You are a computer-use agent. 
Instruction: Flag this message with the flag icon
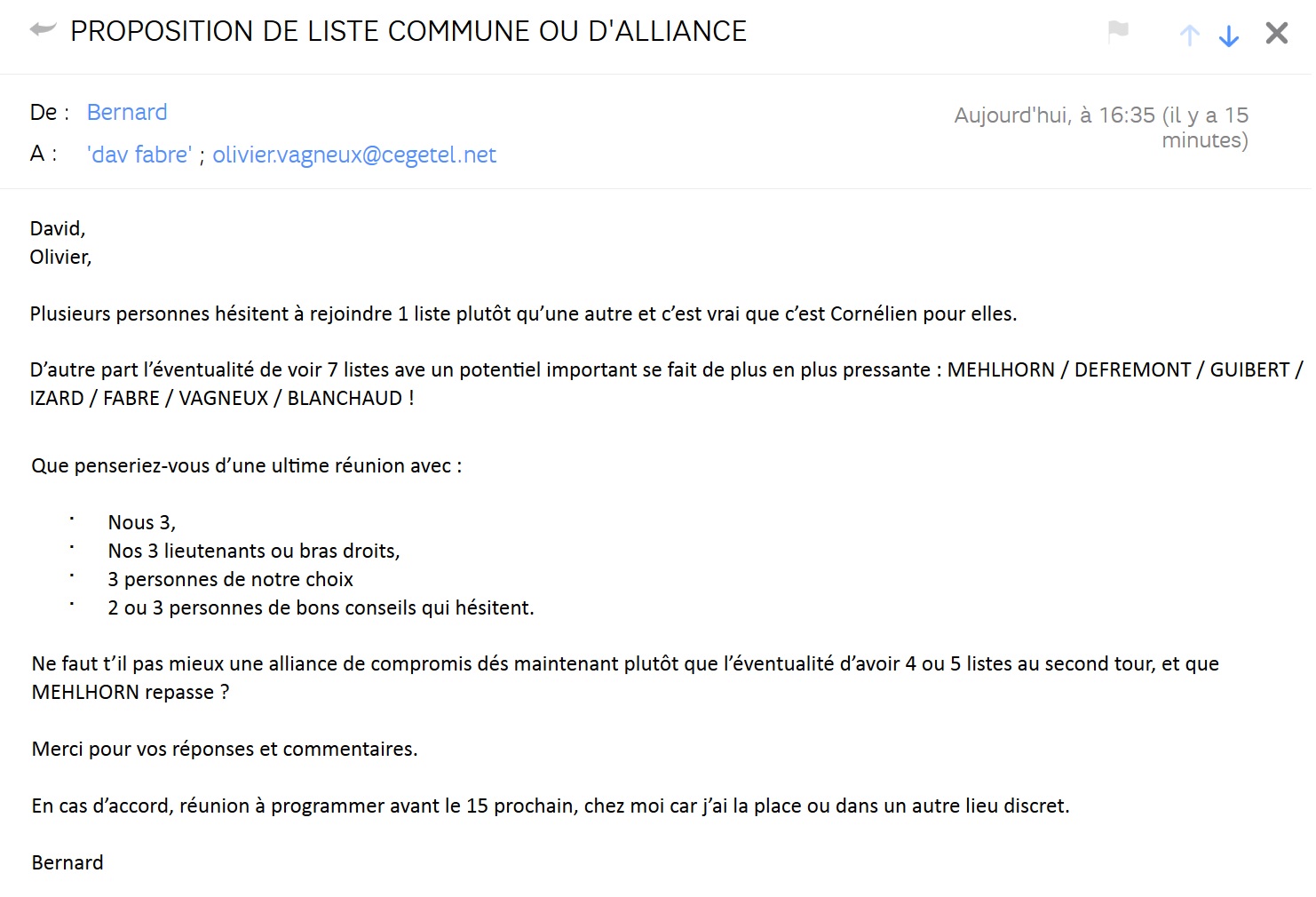(1118, 32)
